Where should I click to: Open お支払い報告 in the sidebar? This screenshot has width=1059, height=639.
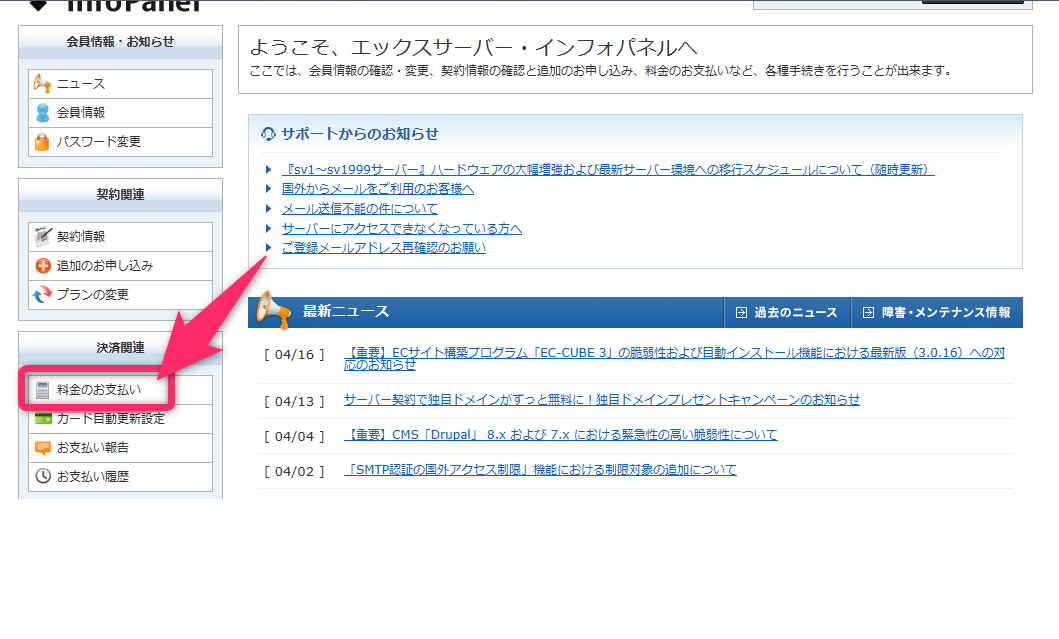(120, 448)
